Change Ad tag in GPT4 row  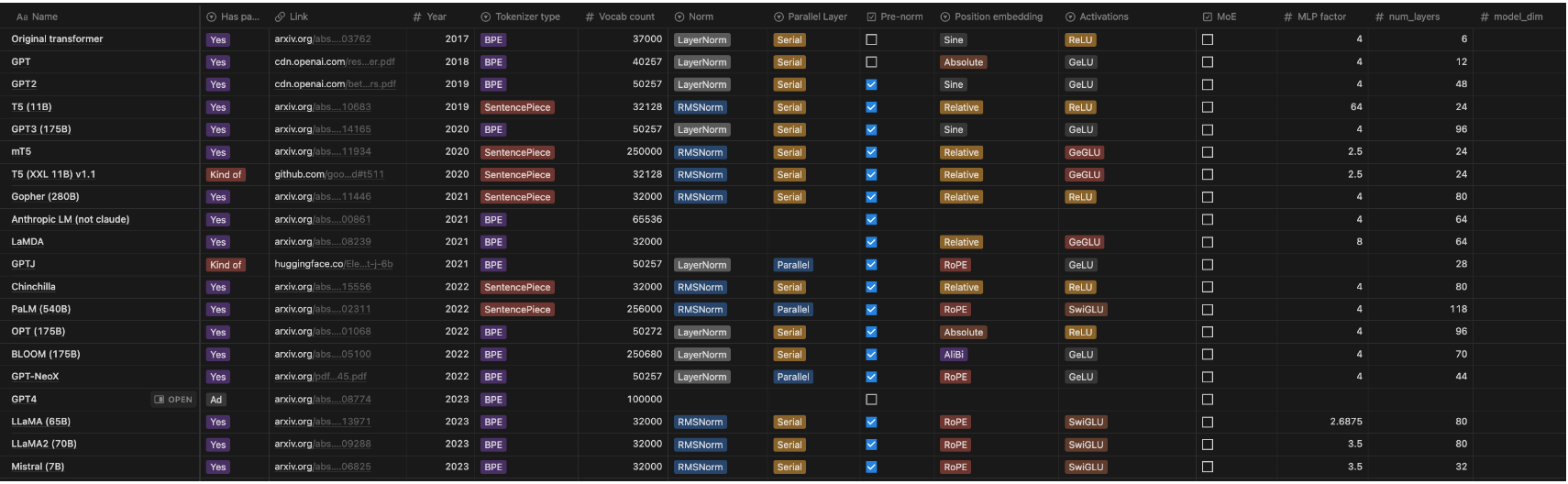click(216, 400)
